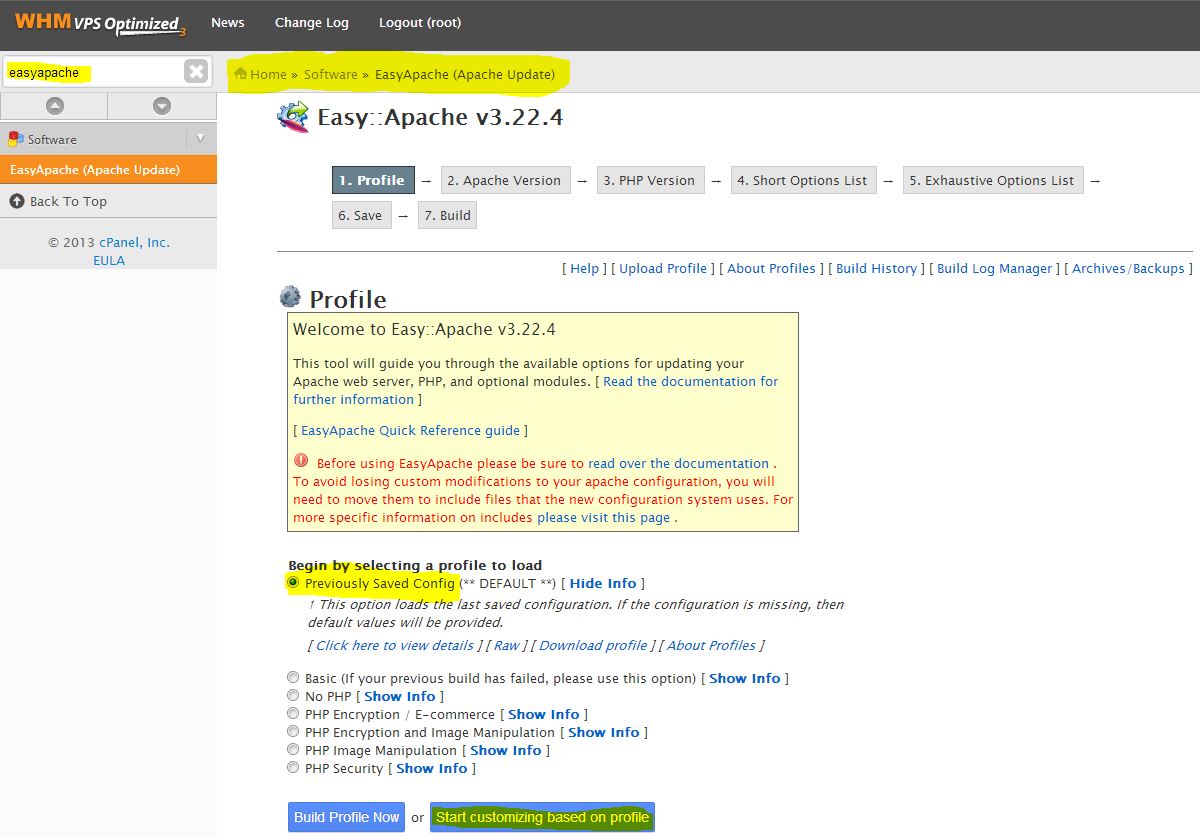Viewport: 1200px width, 838px height.
Task: Open the Raw profile link
Action: (x=507, y=645)
